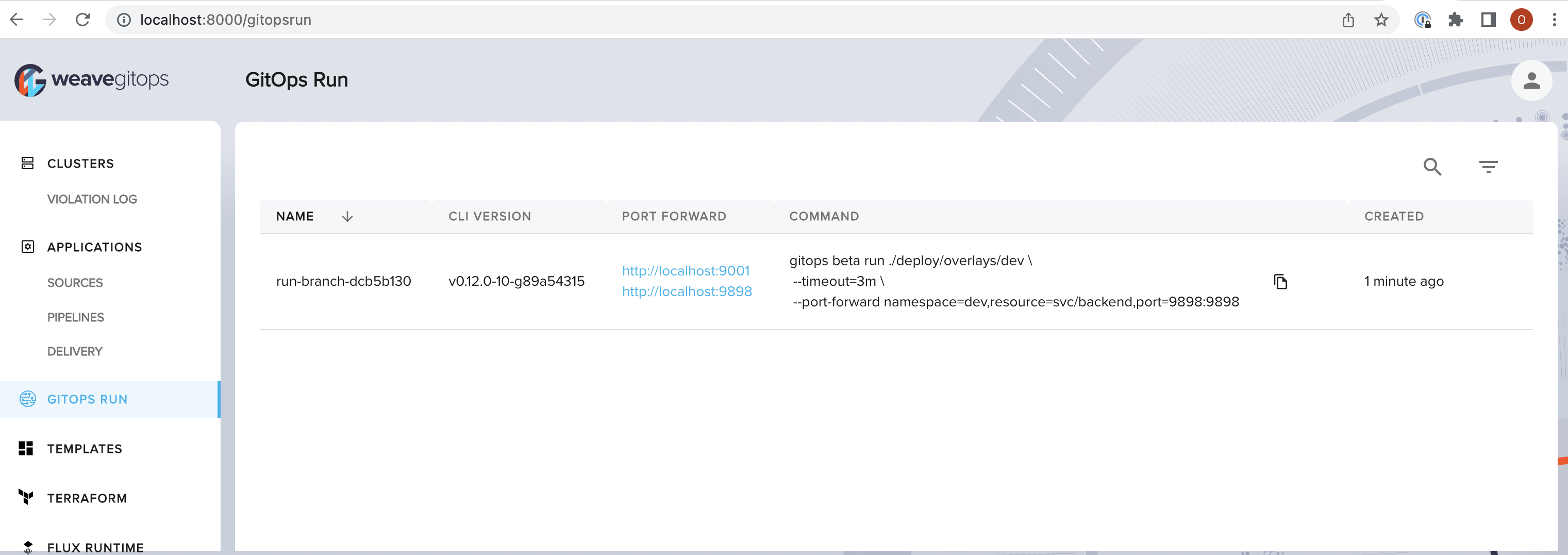Open Flux Runtime in the sidebar
This screenshot has width=1568, height=555.
[x=95, y=547]
